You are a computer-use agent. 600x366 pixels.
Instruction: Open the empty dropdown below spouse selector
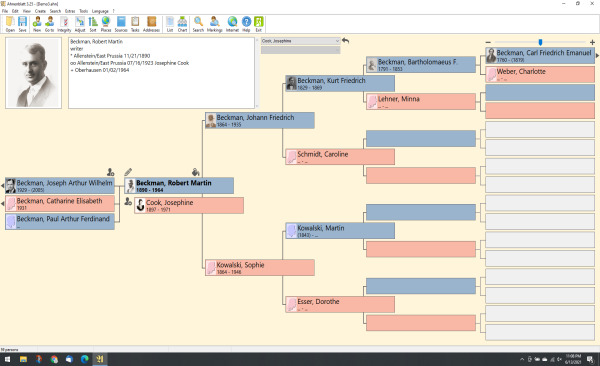(x=300, y=50)
